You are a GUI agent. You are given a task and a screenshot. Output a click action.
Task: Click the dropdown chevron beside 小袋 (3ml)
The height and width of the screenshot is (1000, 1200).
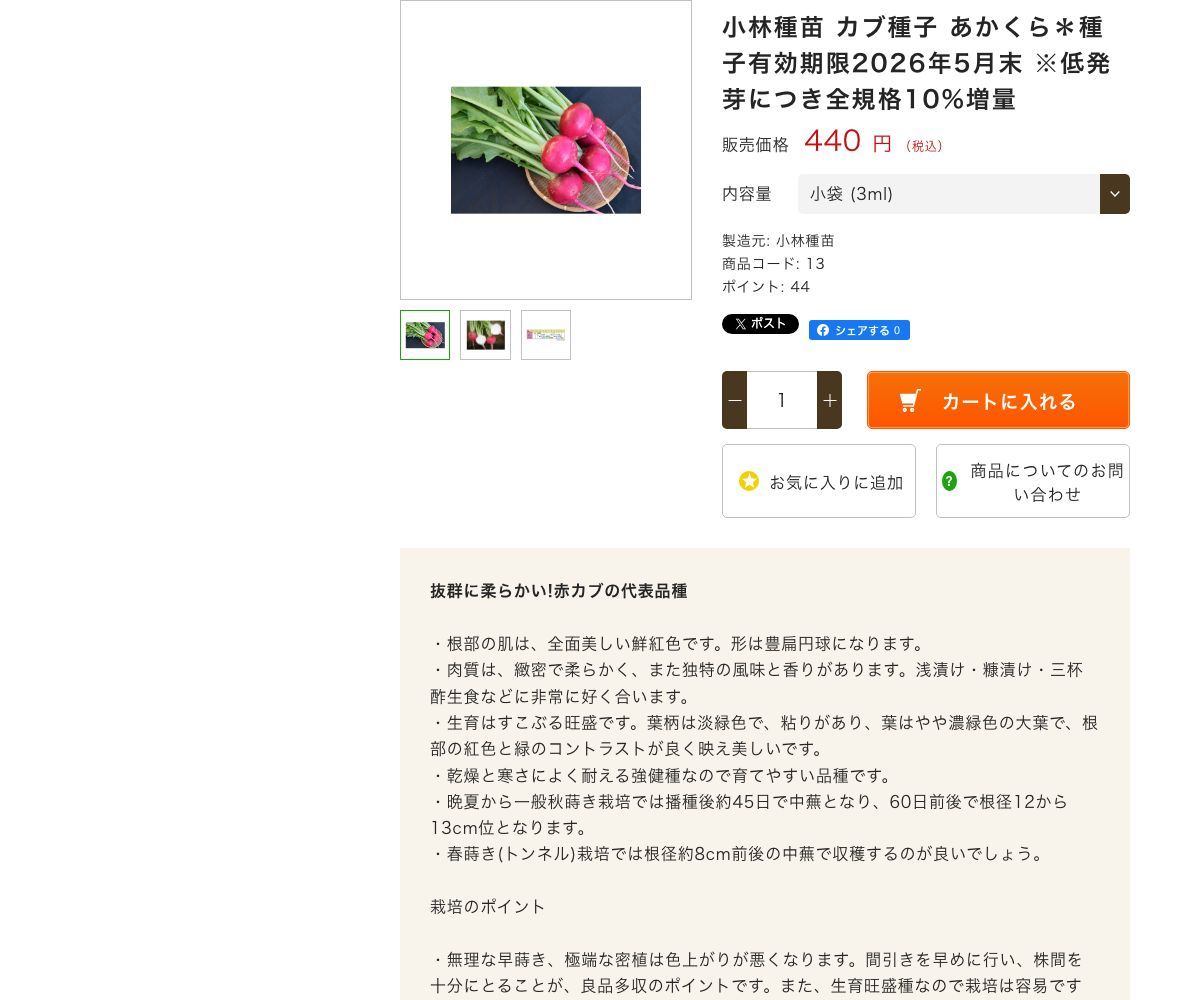click(1115, 194)
